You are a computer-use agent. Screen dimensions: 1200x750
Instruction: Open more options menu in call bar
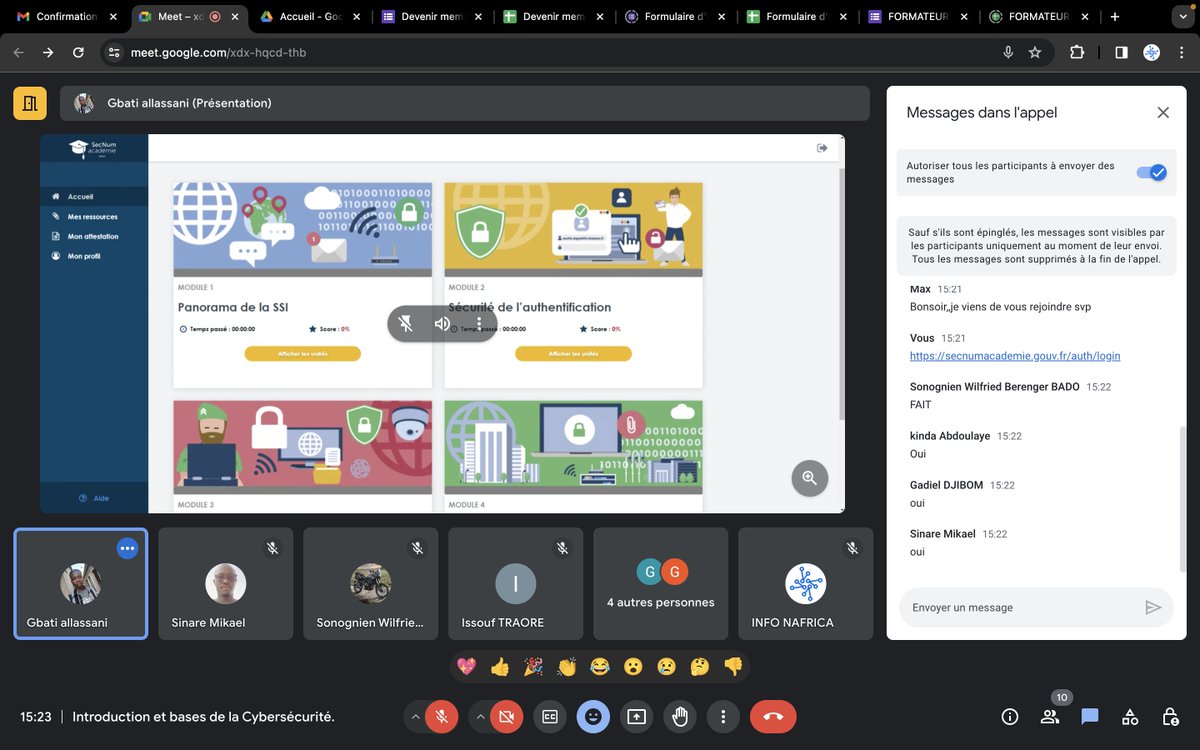tap(723, 716)
